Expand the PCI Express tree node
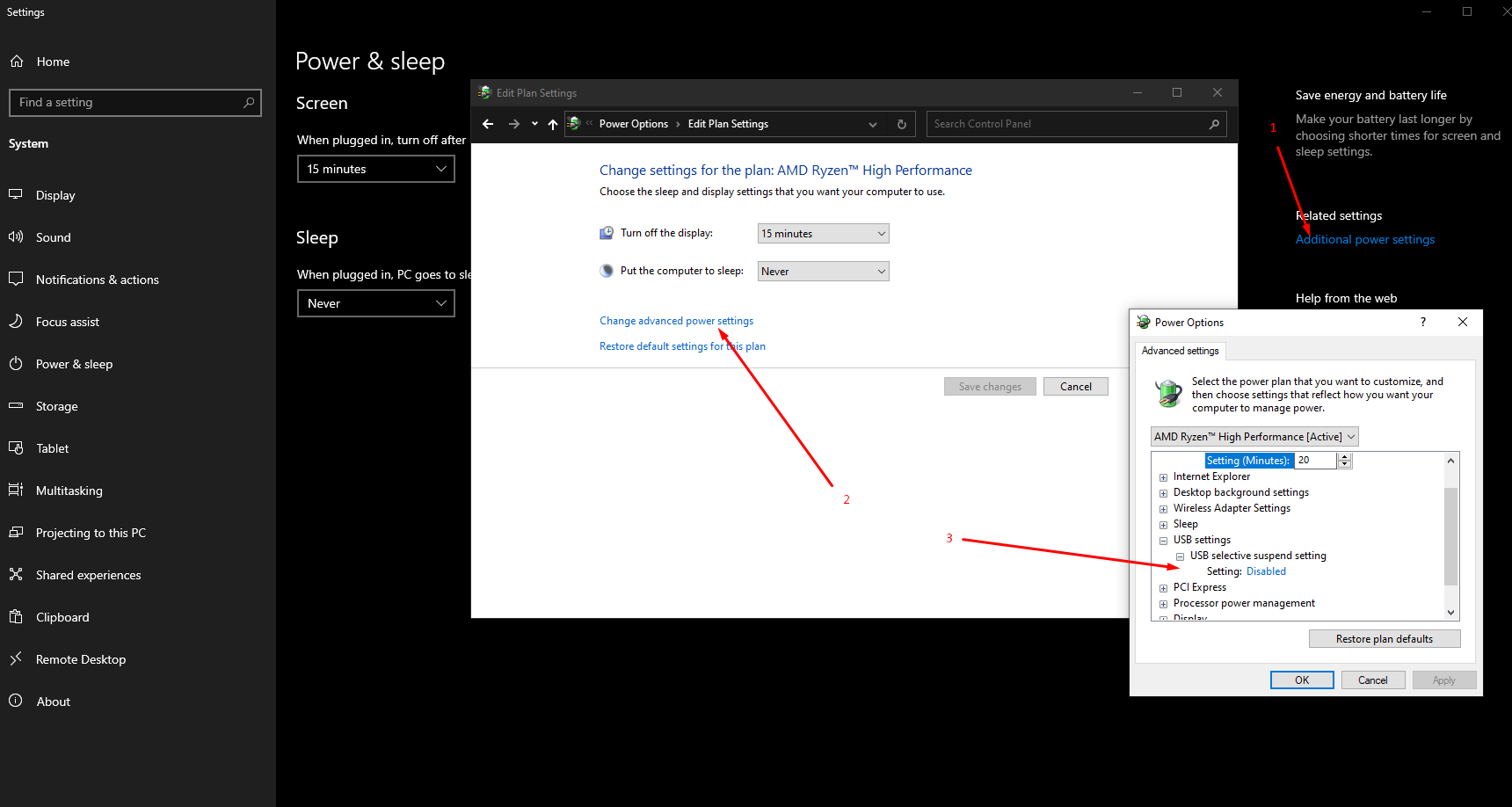 coord(1163,588)
